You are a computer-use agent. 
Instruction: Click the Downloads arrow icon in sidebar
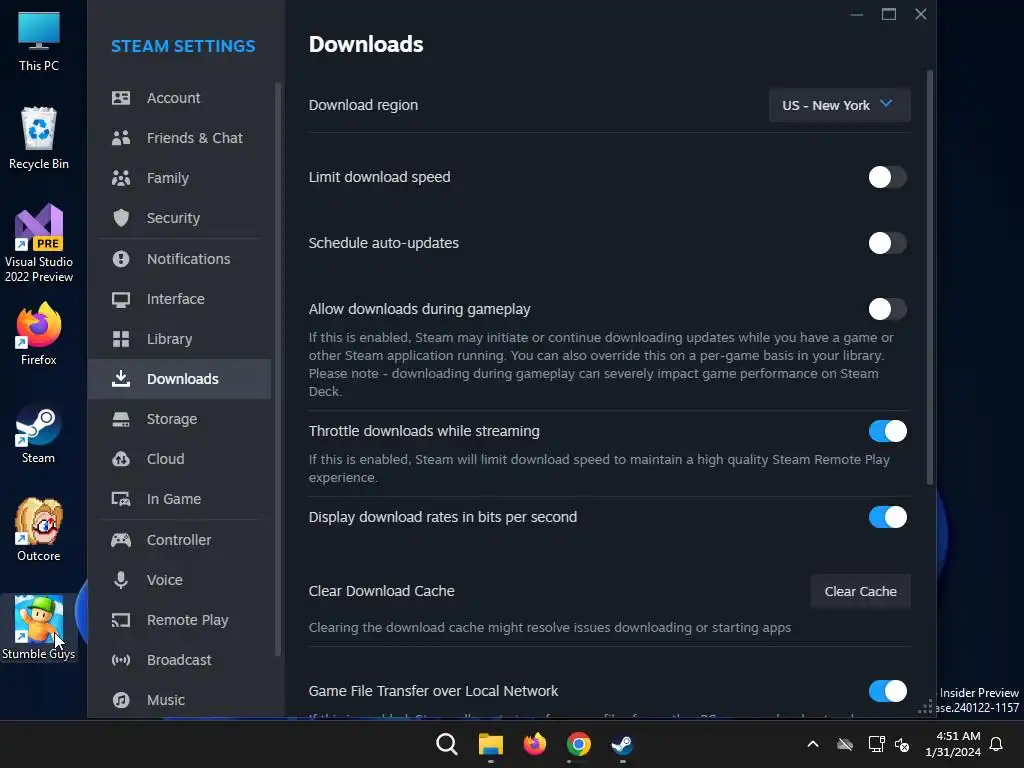(121, 379)
